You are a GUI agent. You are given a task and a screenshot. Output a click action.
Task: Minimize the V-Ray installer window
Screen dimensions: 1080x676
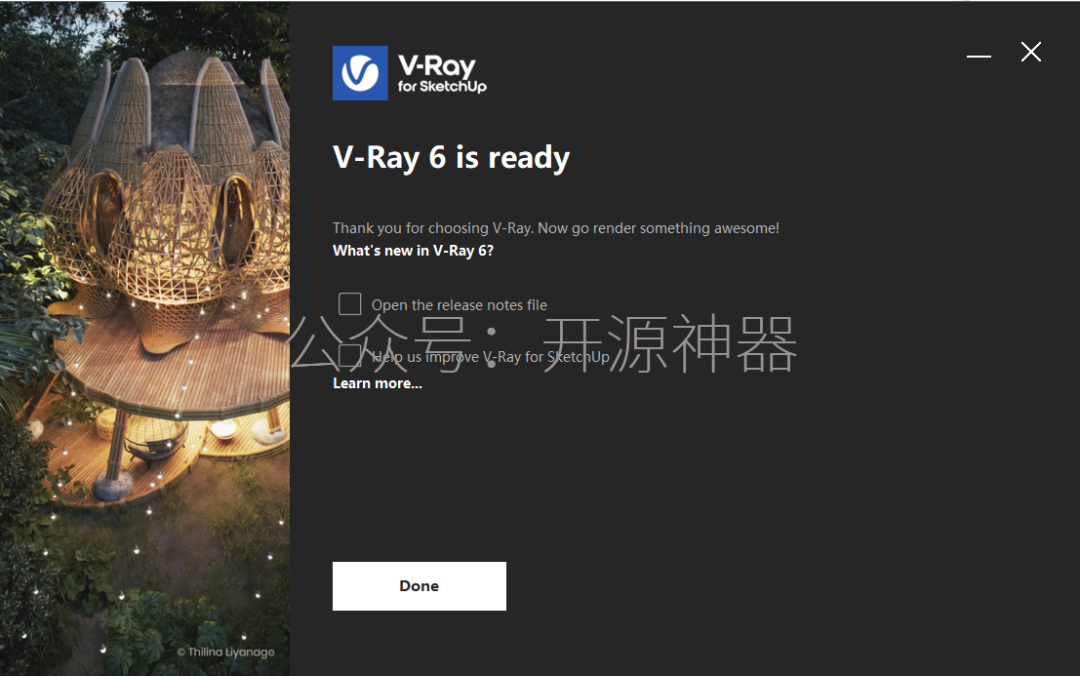979,55
